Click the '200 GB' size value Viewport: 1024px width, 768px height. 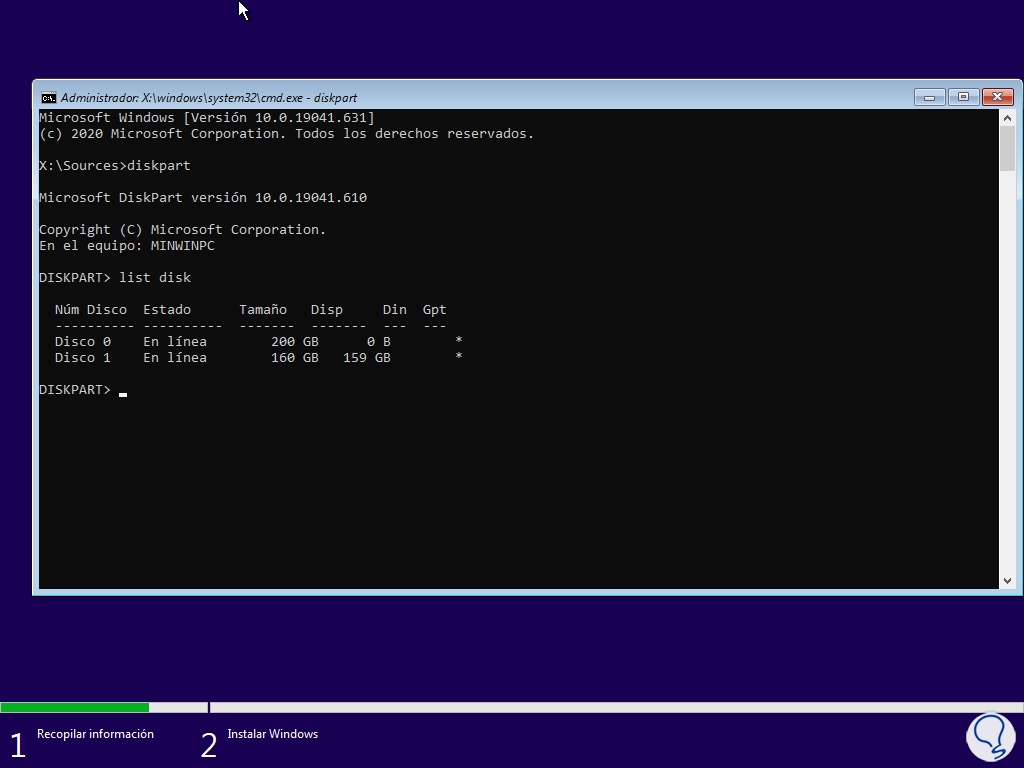click(x=295, y=342)
